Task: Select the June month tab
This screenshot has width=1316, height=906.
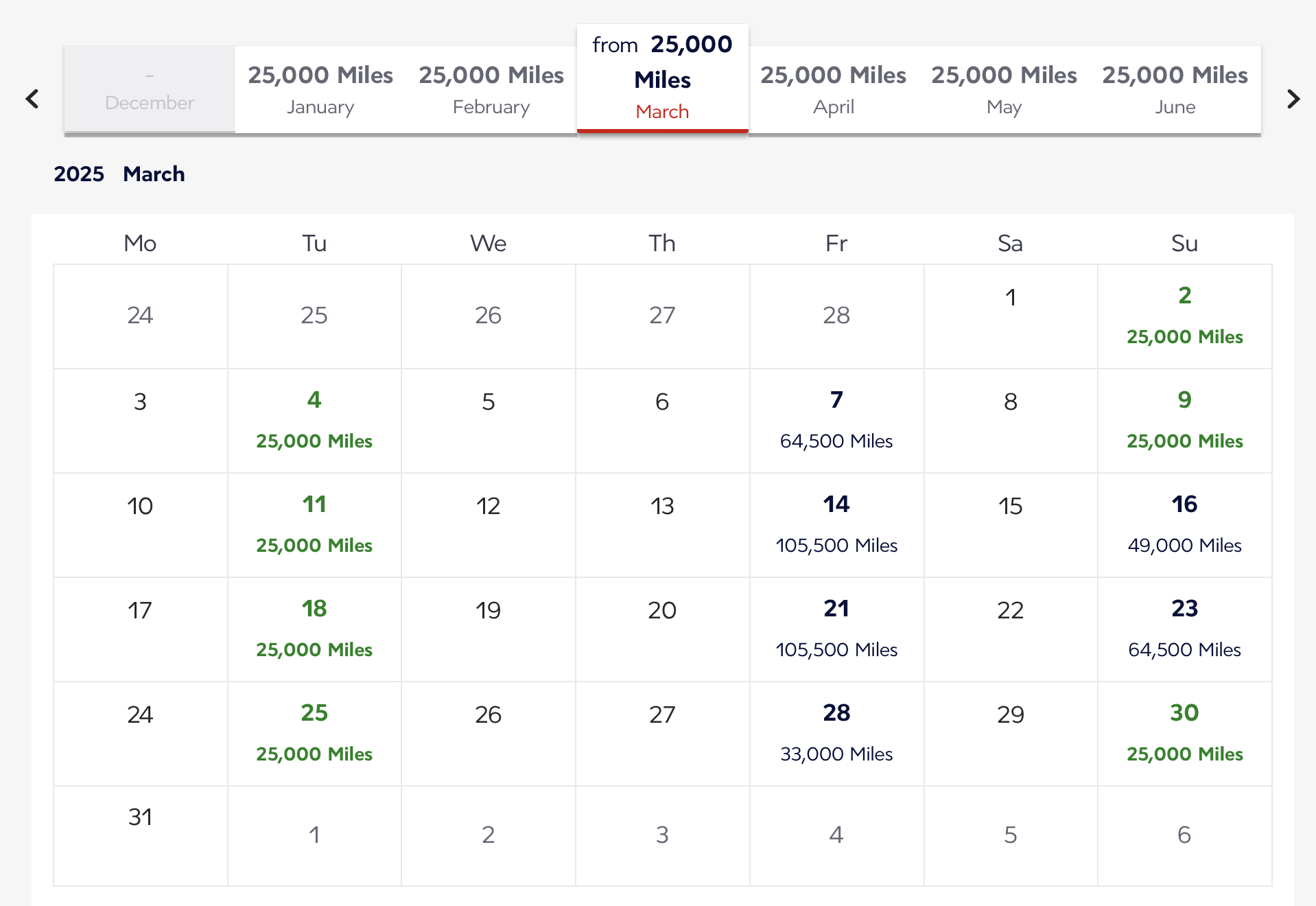Action: (1175, 89)
